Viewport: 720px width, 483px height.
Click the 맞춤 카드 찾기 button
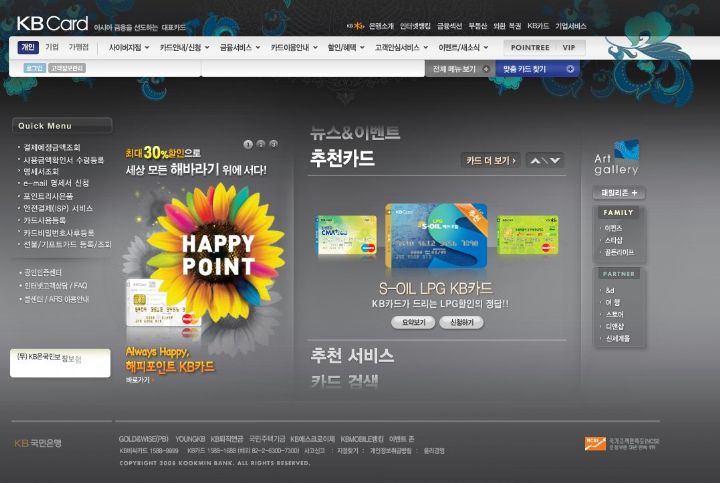[537, 69]
